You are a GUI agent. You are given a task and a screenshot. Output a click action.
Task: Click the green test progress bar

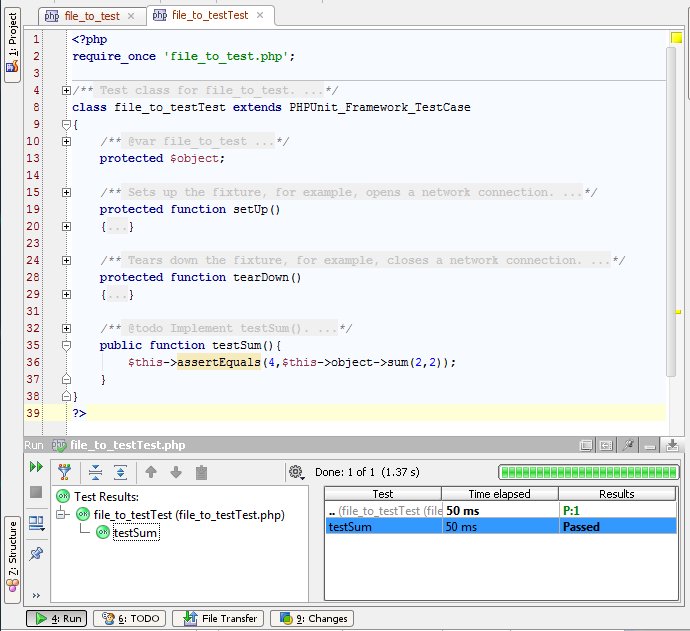[x=587, y=472]
